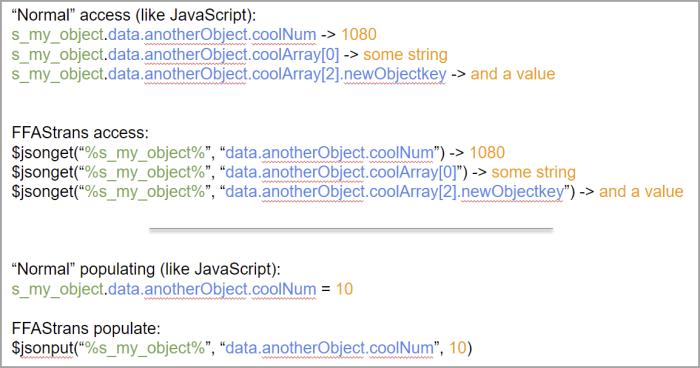The image size is (700, 368).
Task: Click s_my_object in the coolArray[0] JavaScript line
Action: click(58, 55)
